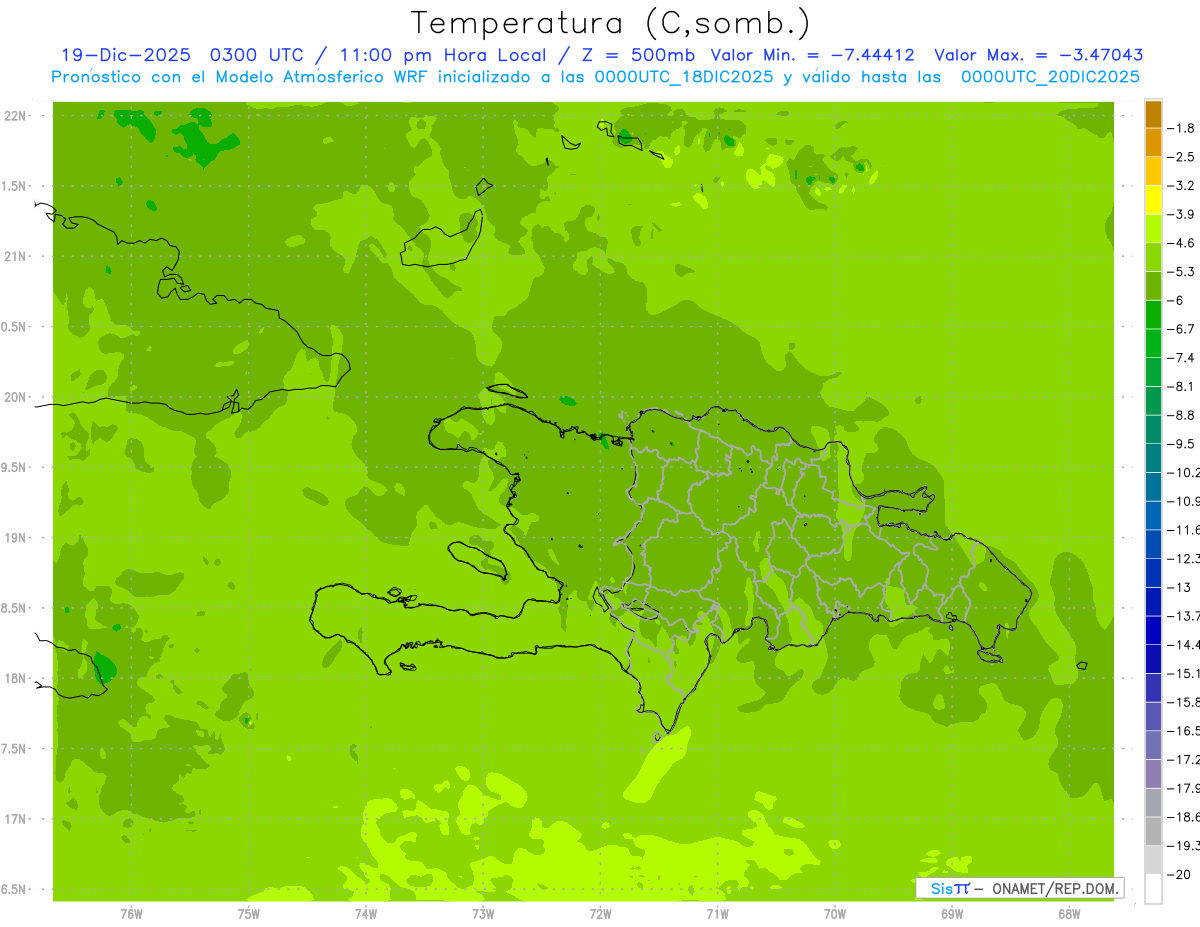Pick the lime swatch between -3.9 and -4.6

(1153, 229)
